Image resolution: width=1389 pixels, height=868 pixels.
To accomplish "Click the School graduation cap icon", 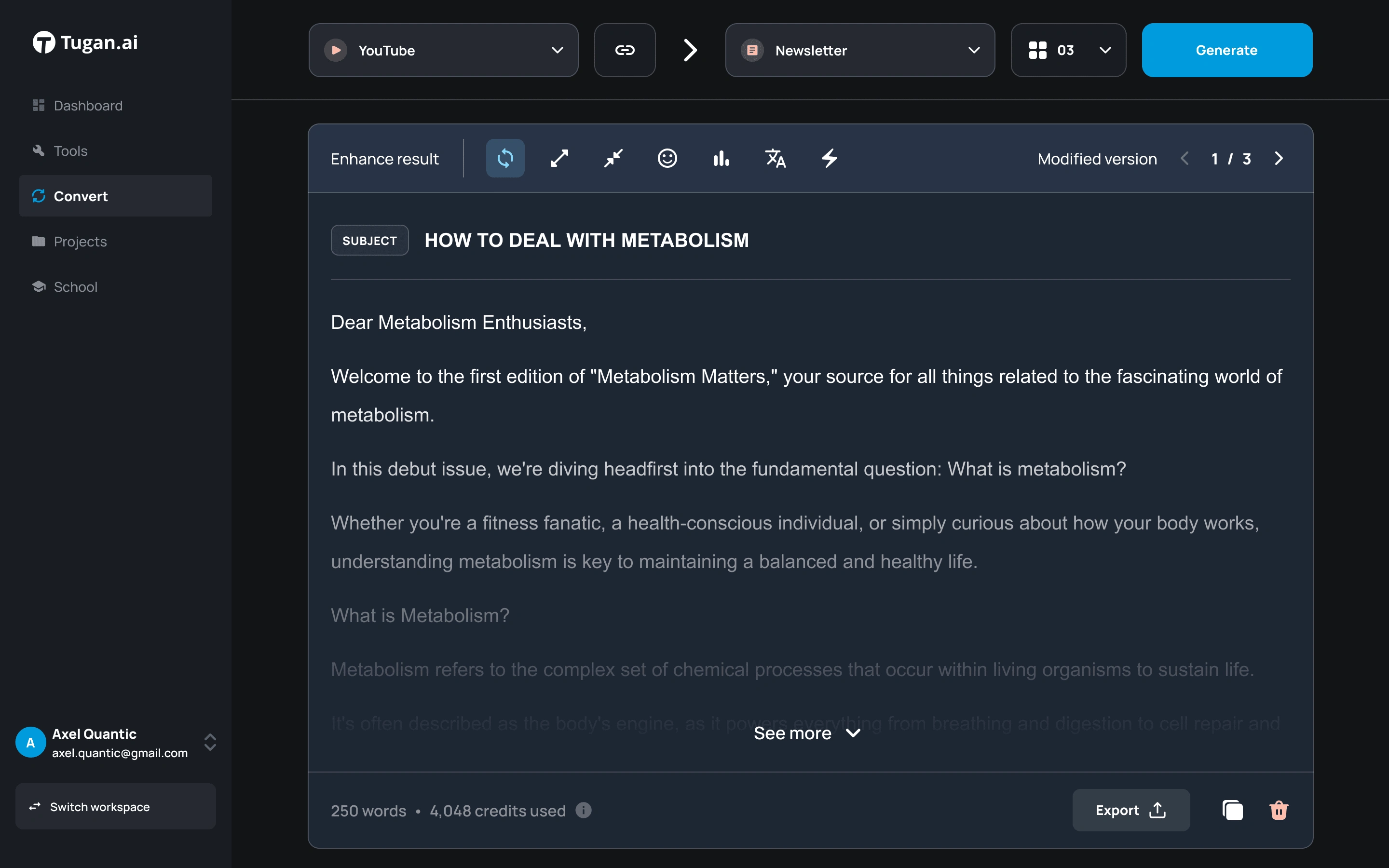I will pos(39,286).
